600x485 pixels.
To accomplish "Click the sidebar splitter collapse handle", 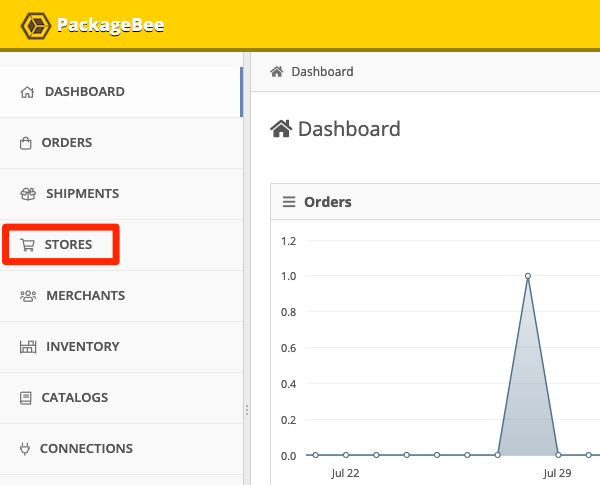I will coord(247,410).
